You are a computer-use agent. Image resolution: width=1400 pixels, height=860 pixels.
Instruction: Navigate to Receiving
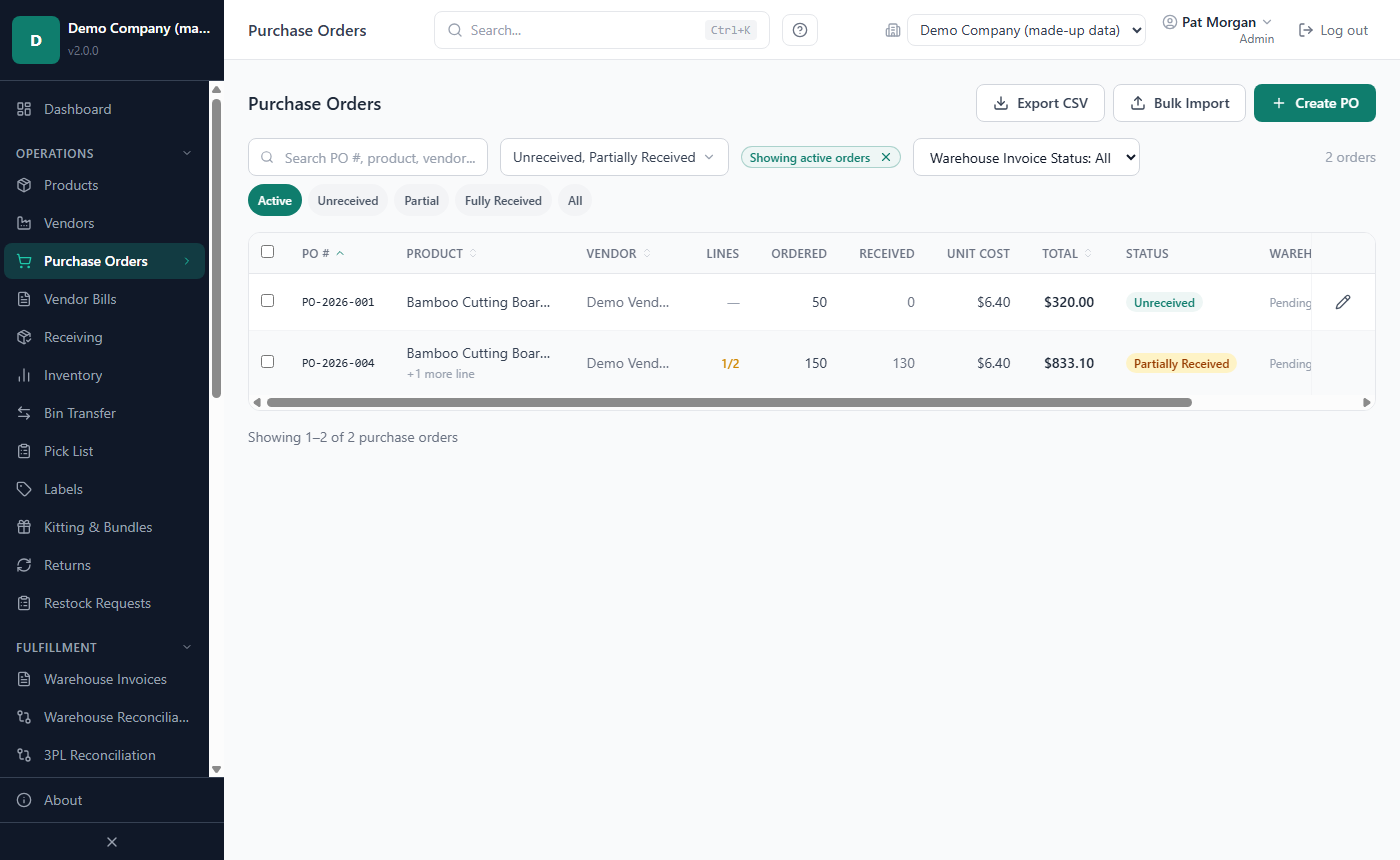pyautogui.click(x=104, y=337)
